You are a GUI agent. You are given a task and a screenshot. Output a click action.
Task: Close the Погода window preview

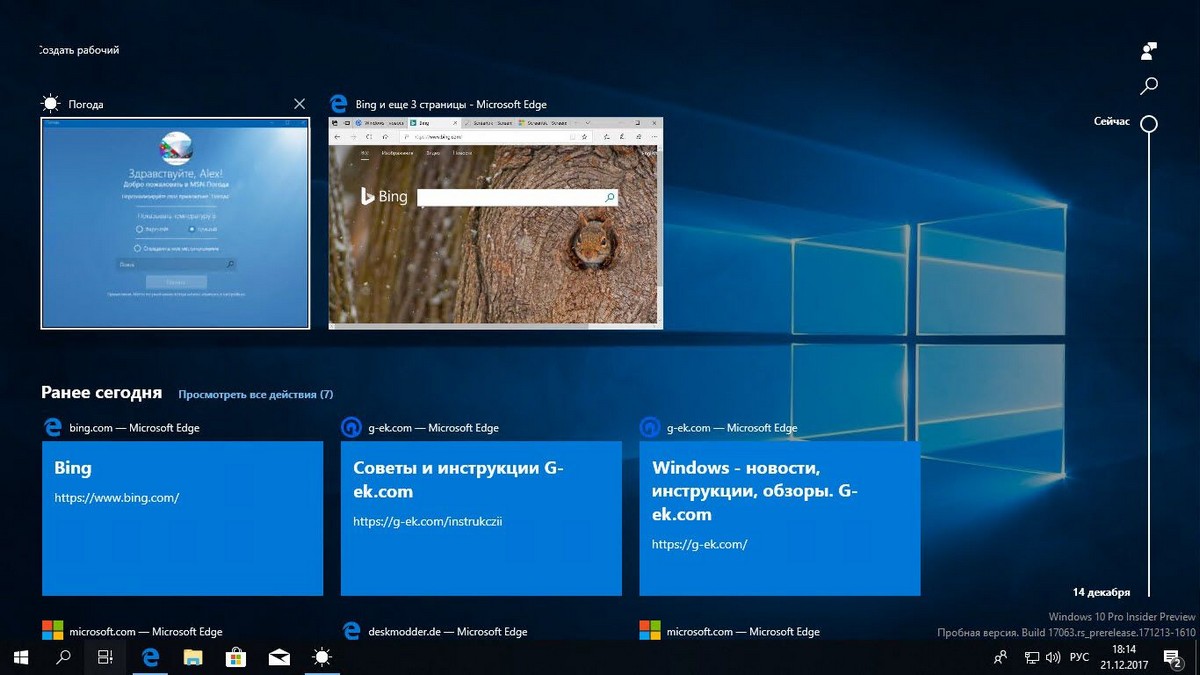pyautogui.click(x=299, y=104)
